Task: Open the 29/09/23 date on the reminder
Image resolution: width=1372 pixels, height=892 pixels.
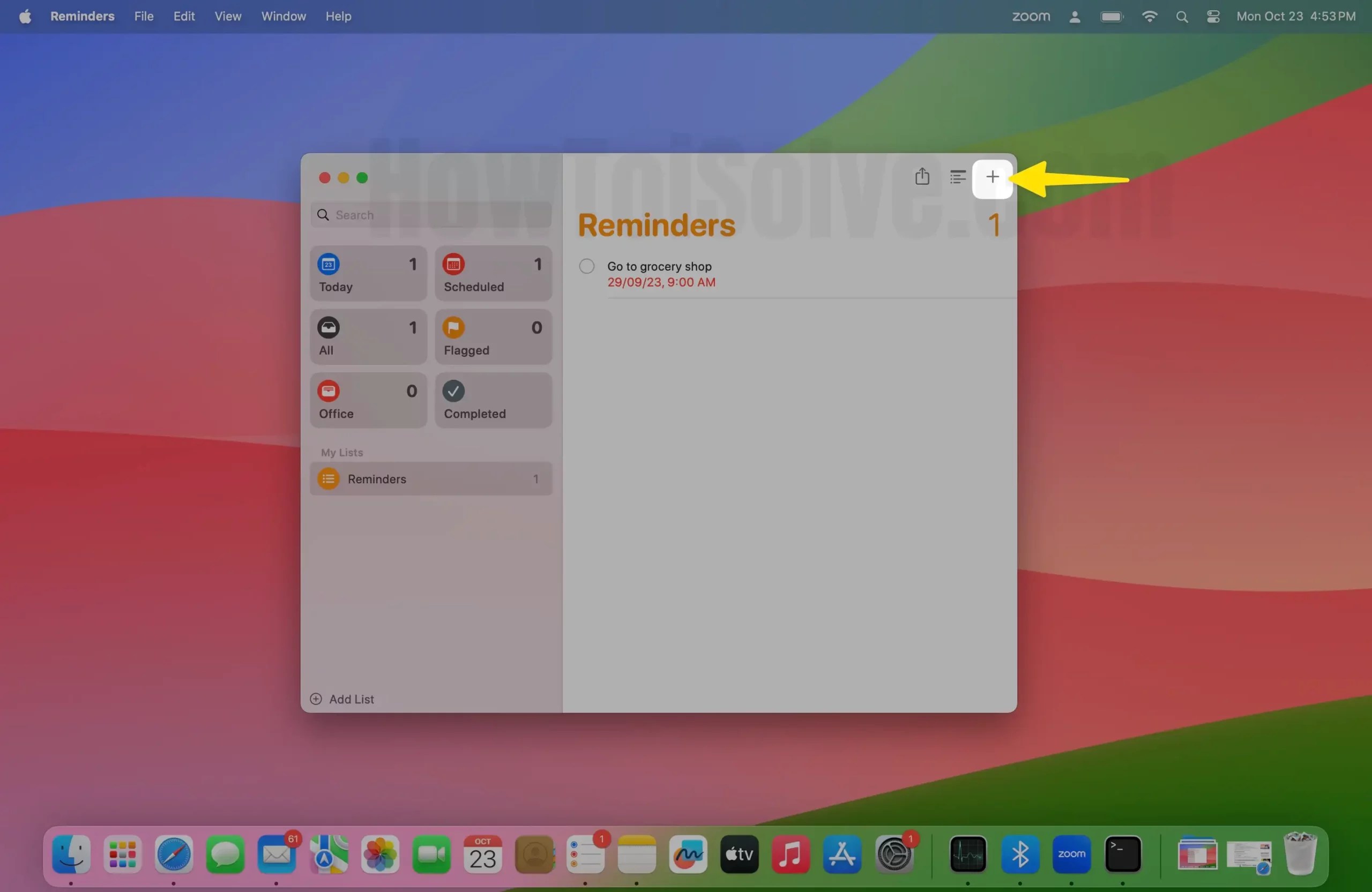Action: pyautogui.click(x=661, y=282)
